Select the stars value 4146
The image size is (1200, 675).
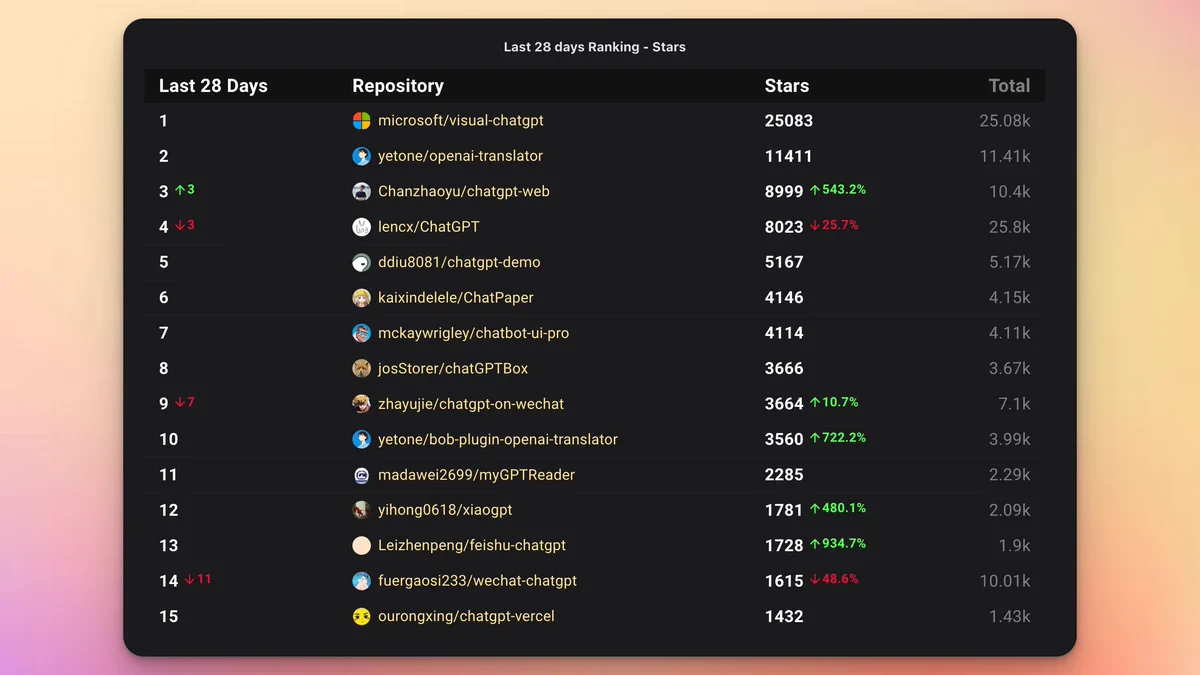(x=784, y=298)
